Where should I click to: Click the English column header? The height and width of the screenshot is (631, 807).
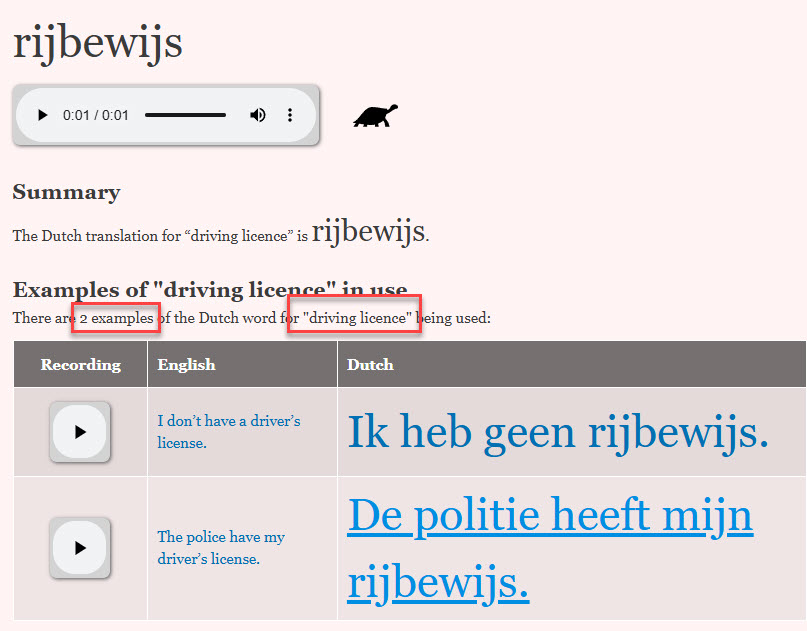click(186, 365)
